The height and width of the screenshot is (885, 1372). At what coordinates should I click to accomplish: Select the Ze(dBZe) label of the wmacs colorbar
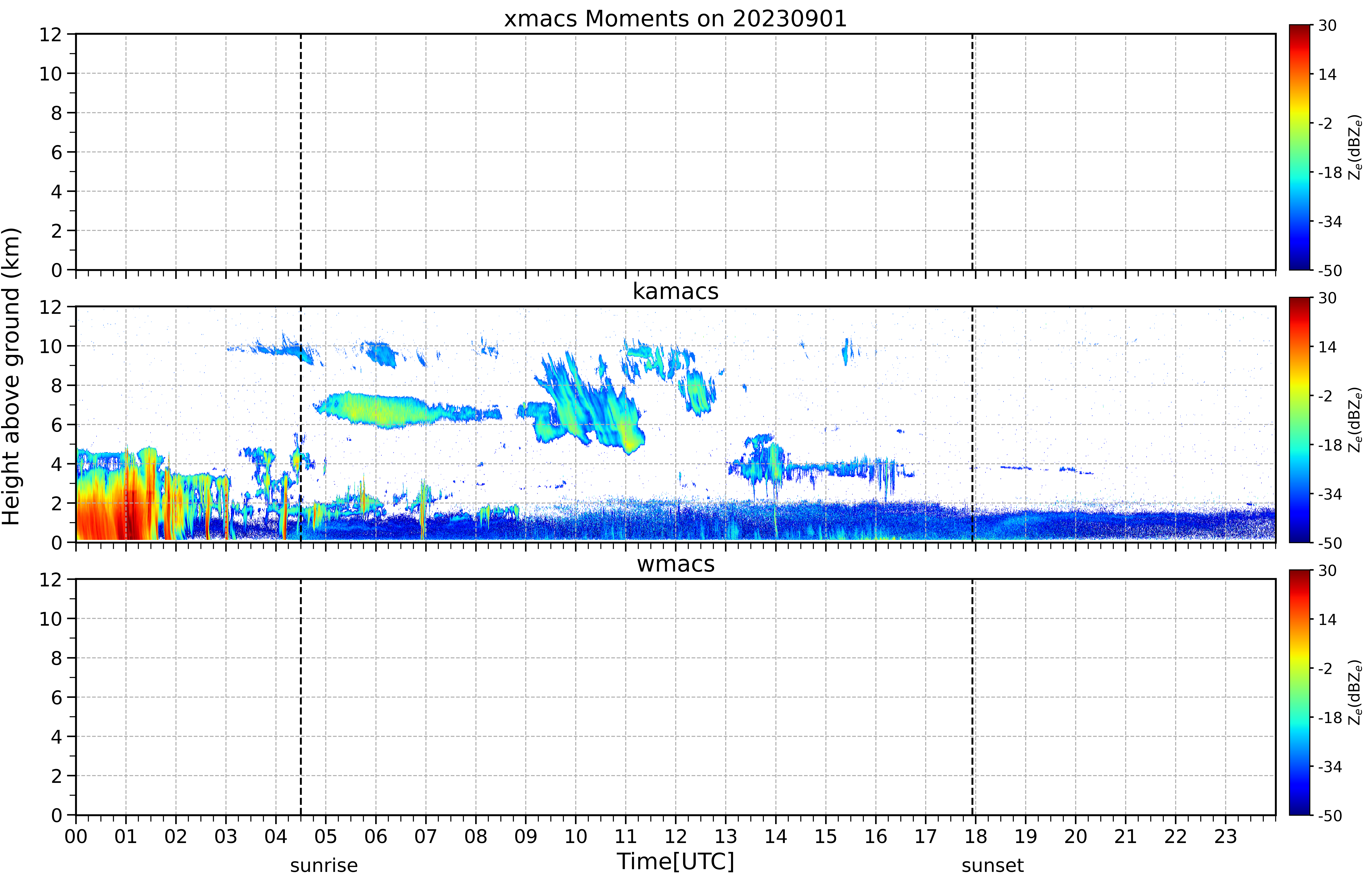1355,693
